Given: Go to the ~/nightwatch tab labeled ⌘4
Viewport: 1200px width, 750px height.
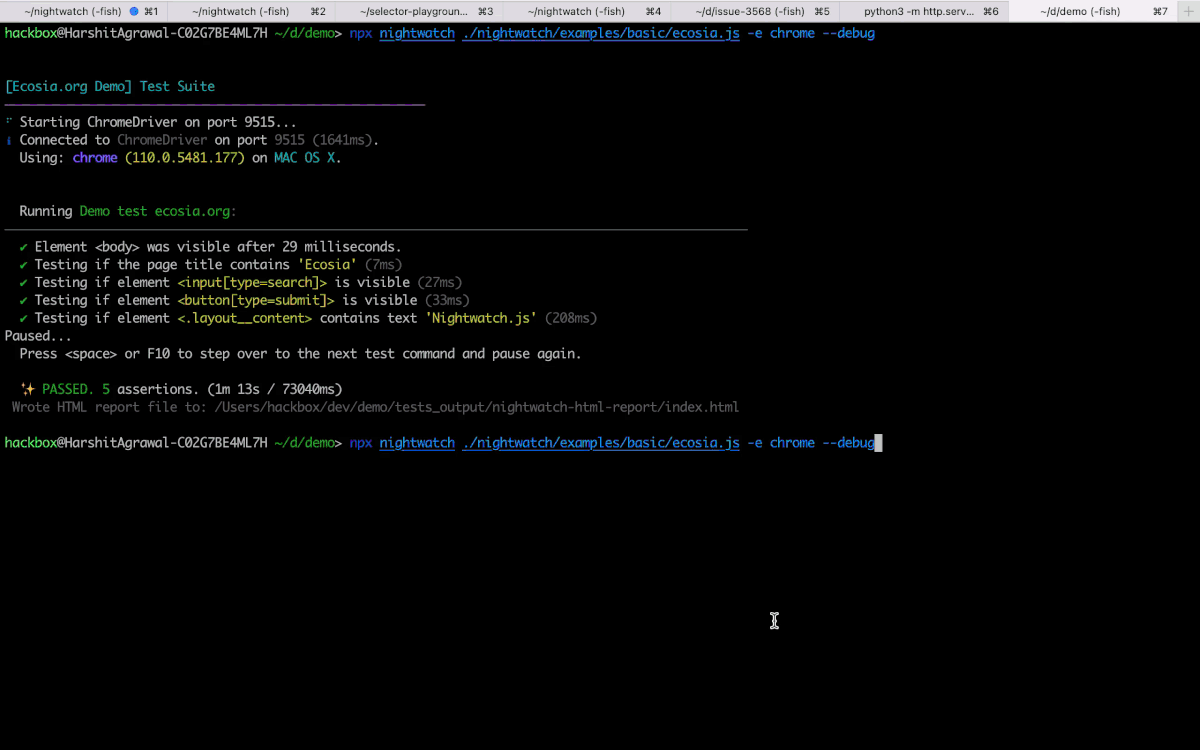Looking at the screenshot, I should pos(588,11).
